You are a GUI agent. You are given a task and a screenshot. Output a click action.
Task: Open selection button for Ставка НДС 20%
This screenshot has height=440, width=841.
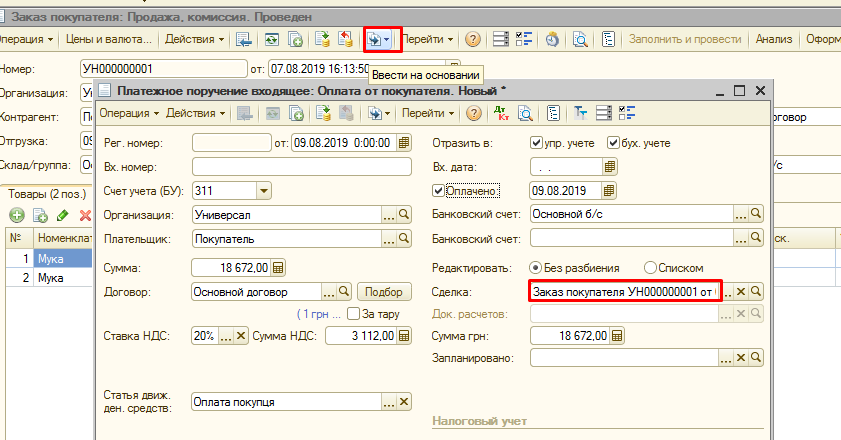pos(226,336)
